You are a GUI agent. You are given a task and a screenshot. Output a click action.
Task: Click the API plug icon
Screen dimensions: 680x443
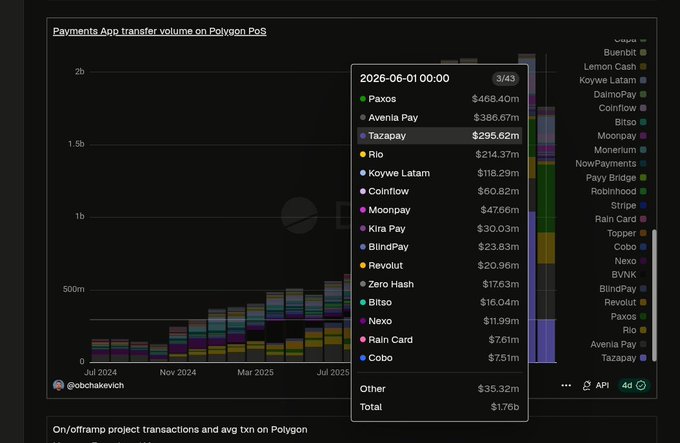point(587,385)
